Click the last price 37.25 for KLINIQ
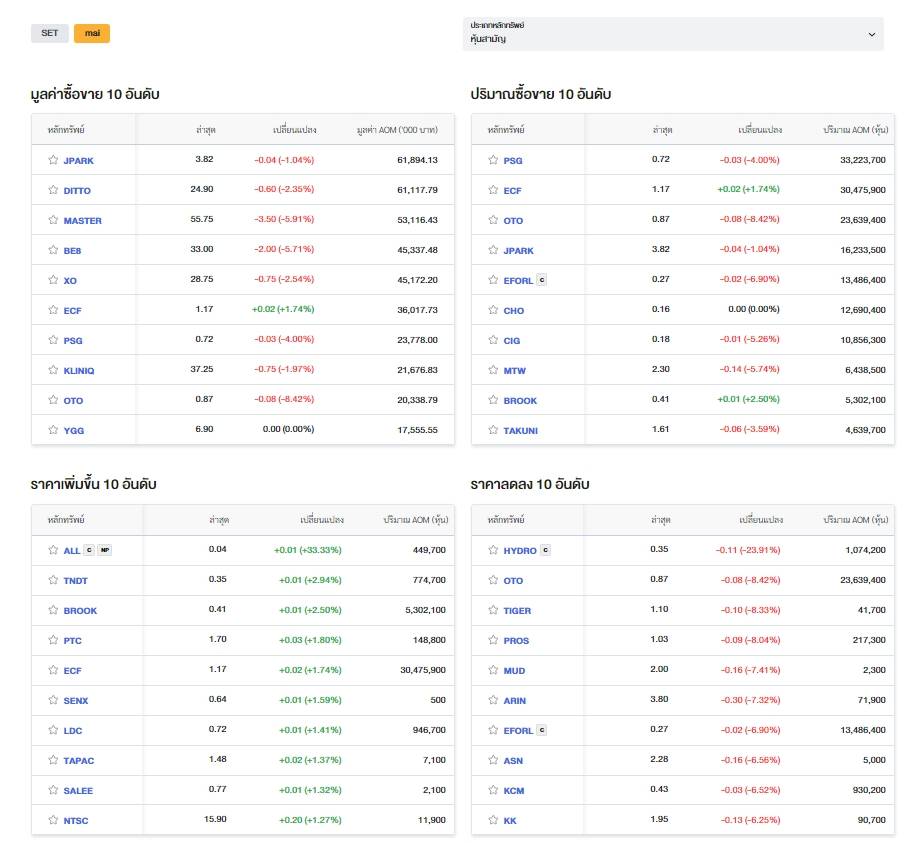 coord(202,369)
